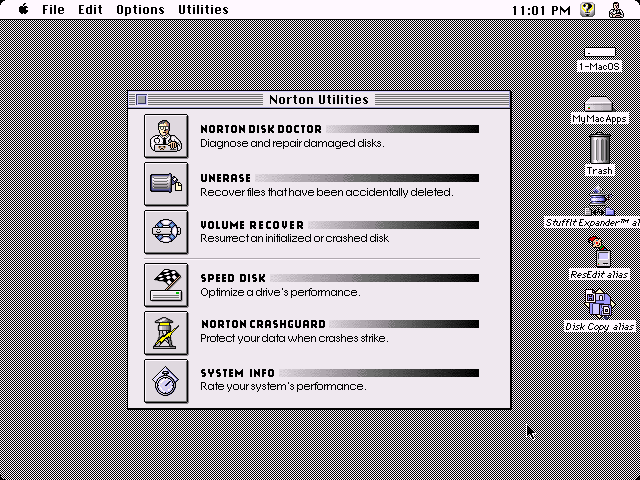Launch Norton CrashGuard lighthouse icon

click(166, 332)
